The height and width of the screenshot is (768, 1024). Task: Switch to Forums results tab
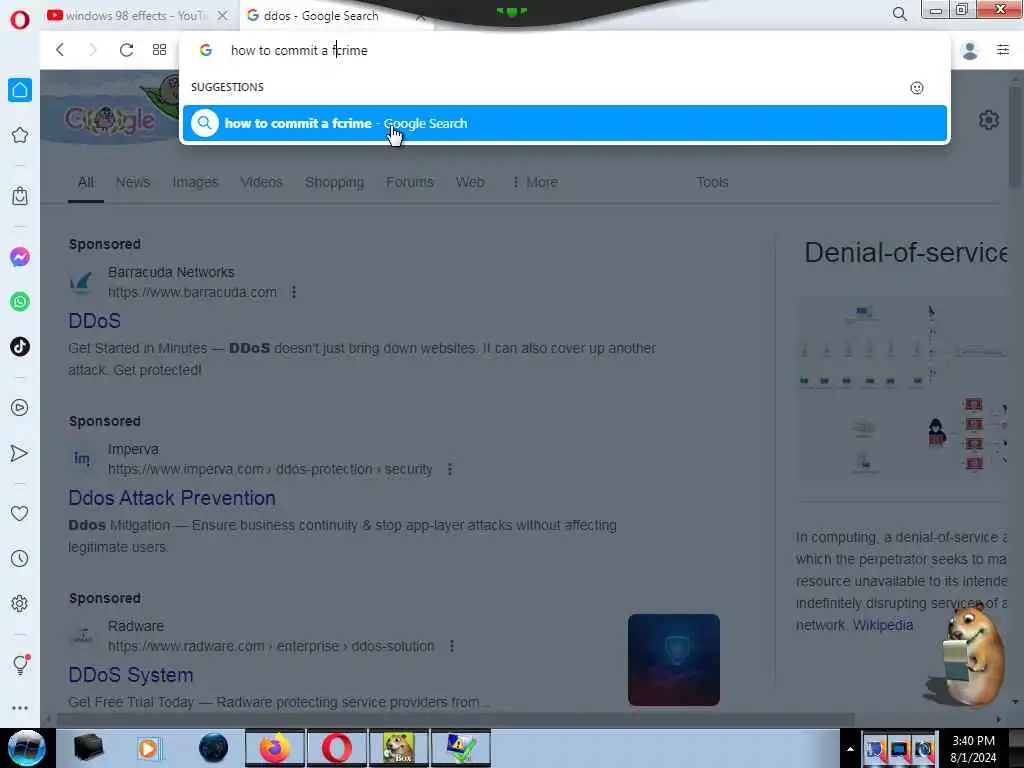click(409, 182)
